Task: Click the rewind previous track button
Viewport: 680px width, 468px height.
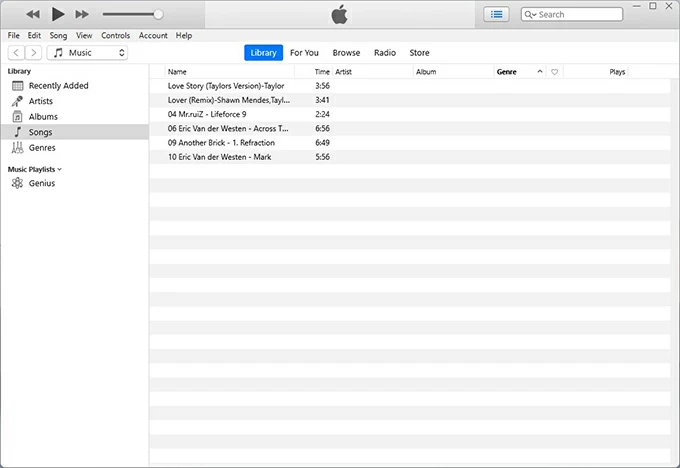Action: (33, 14)
